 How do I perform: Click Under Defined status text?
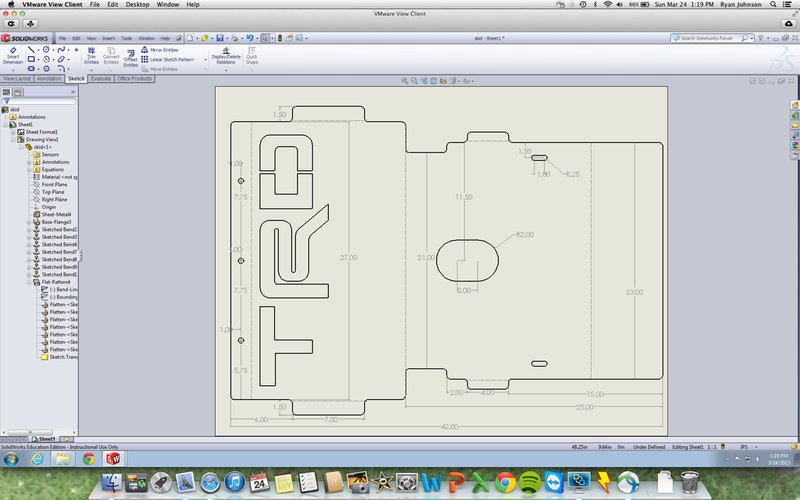tap(649, 447)
